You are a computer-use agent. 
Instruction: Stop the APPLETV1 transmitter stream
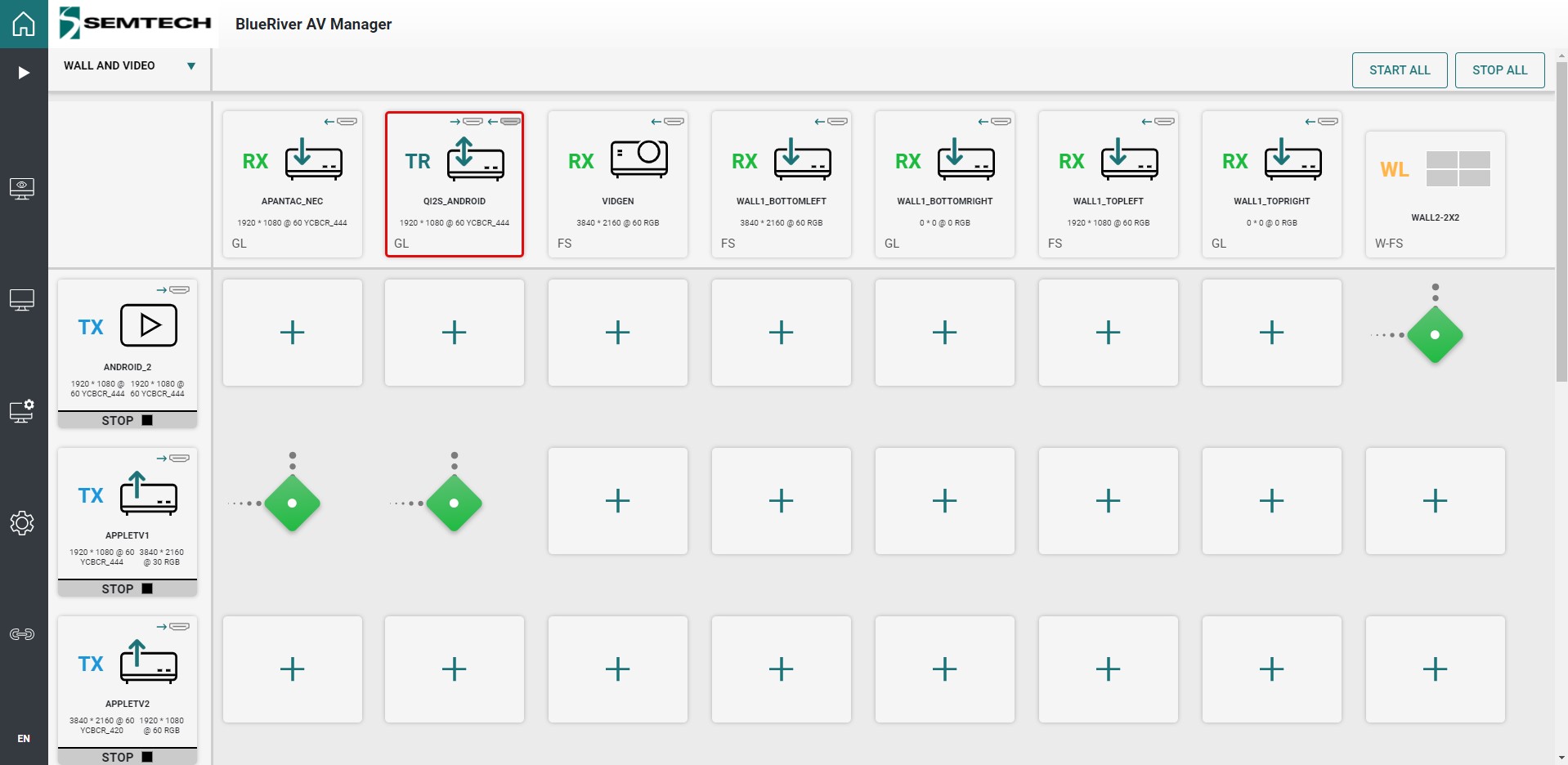coord(127,588)
